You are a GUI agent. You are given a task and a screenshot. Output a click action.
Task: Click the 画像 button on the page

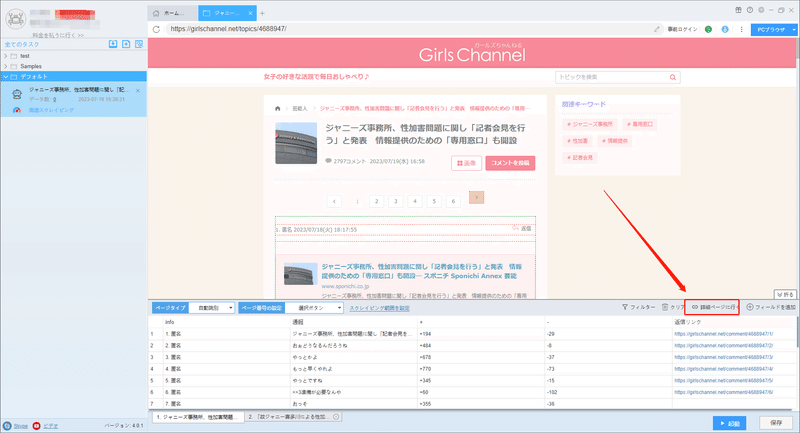(466, 163)
